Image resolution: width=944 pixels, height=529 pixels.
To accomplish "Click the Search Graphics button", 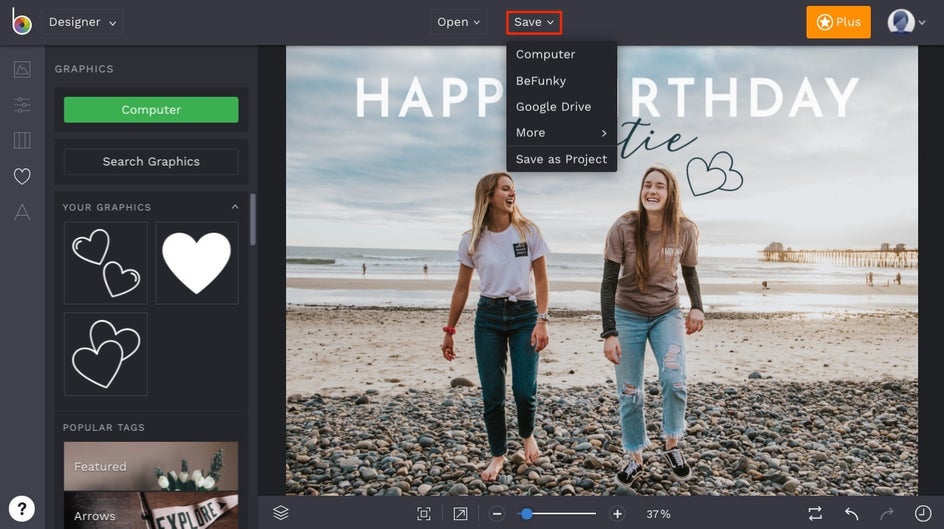I will 151,161.
